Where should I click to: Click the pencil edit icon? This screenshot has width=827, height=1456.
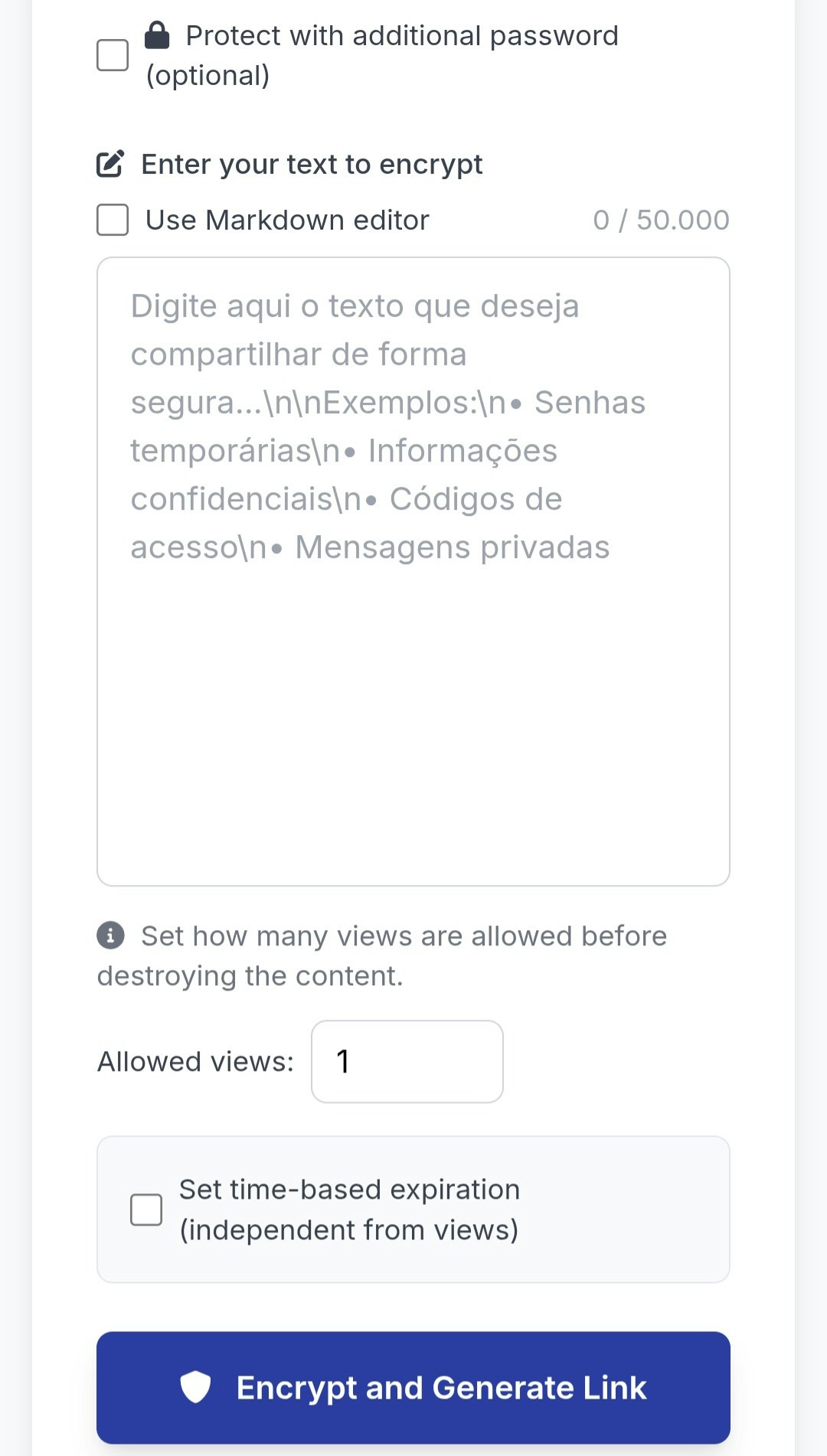coord(110,164)
